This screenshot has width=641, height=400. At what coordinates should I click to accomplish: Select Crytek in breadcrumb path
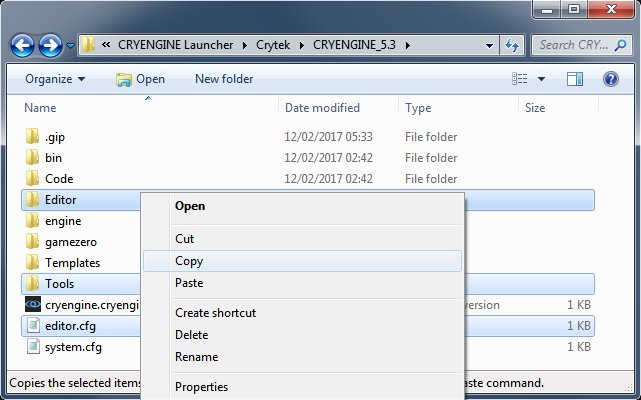[x=273, y=44]
